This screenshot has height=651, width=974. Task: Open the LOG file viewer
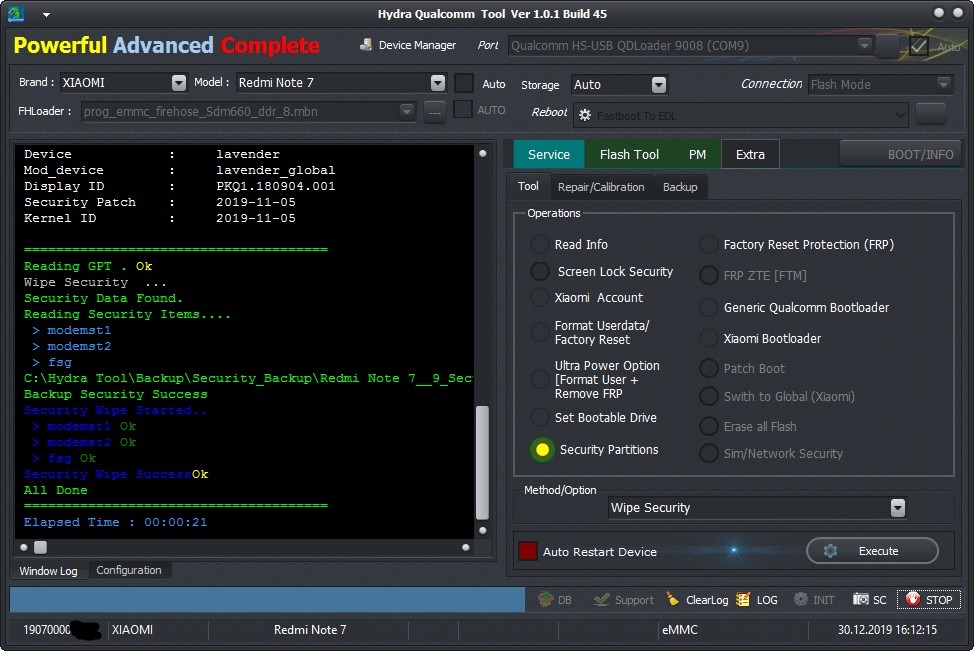tap(757, 599)
